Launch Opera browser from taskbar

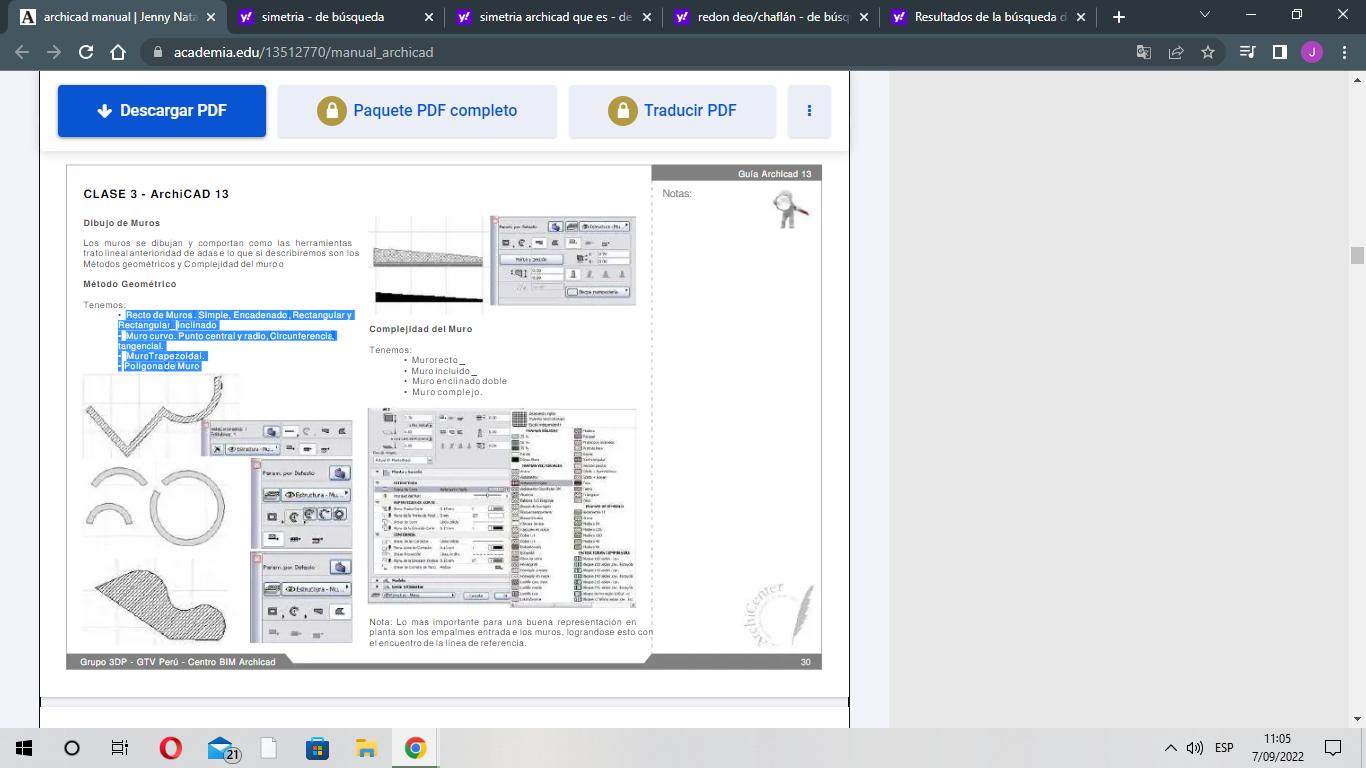click(170, 748)
